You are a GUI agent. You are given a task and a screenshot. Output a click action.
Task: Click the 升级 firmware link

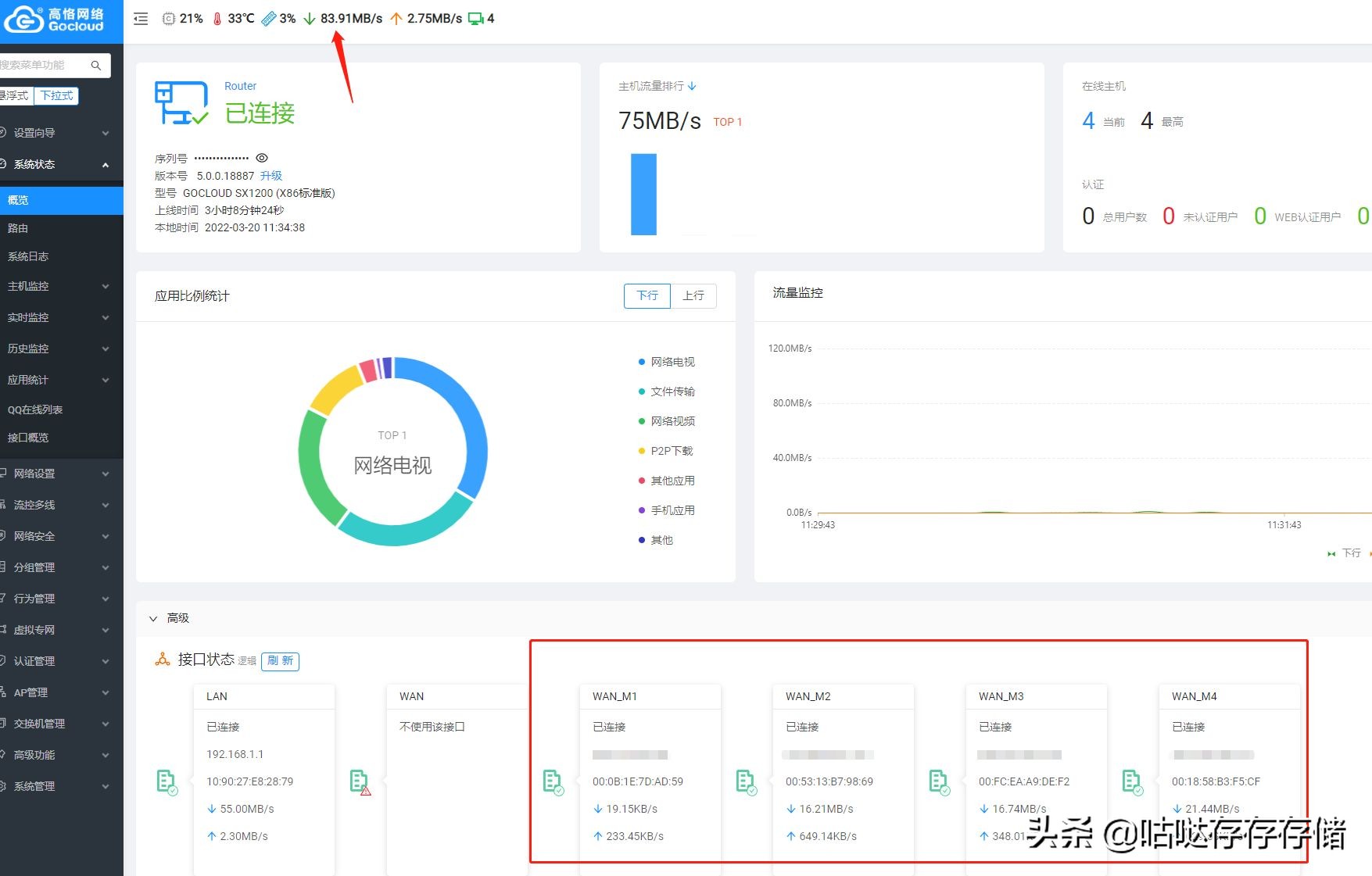pos(271,175)
